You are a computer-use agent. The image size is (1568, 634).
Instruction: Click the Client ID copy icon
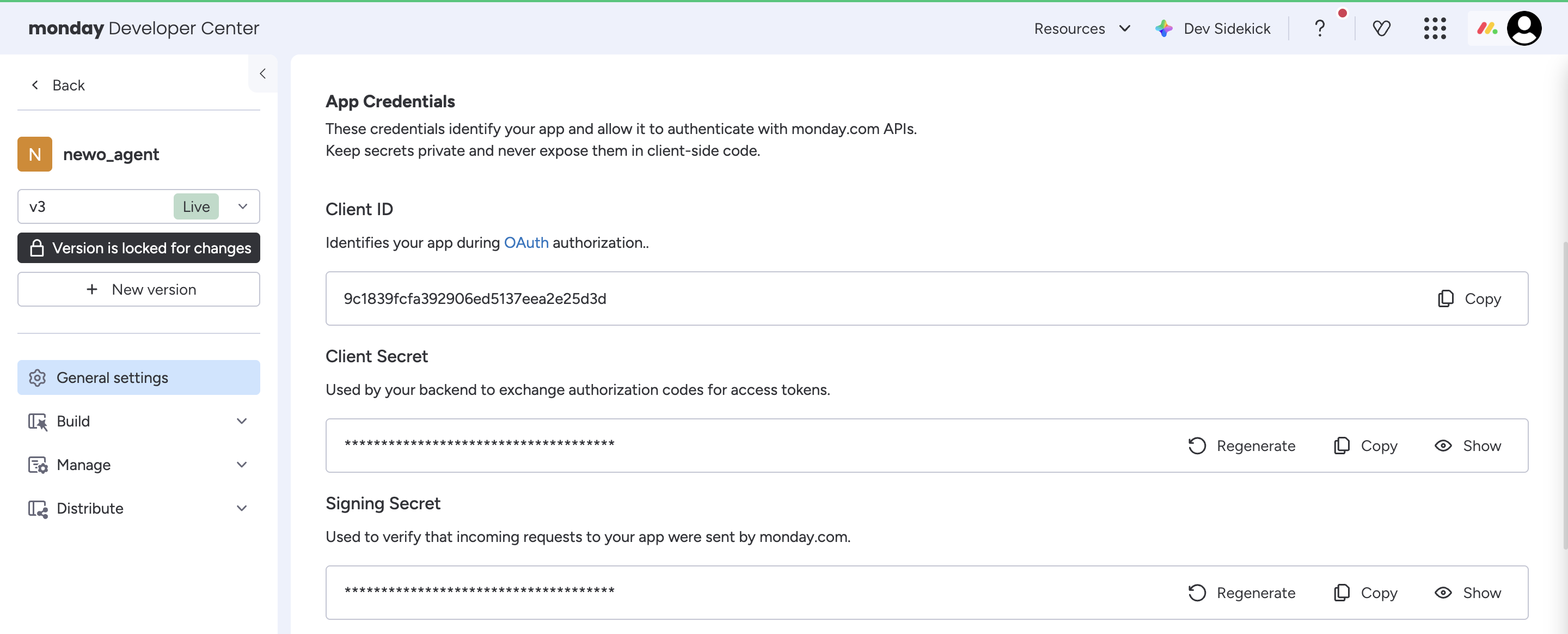(x=1445, y=298)
